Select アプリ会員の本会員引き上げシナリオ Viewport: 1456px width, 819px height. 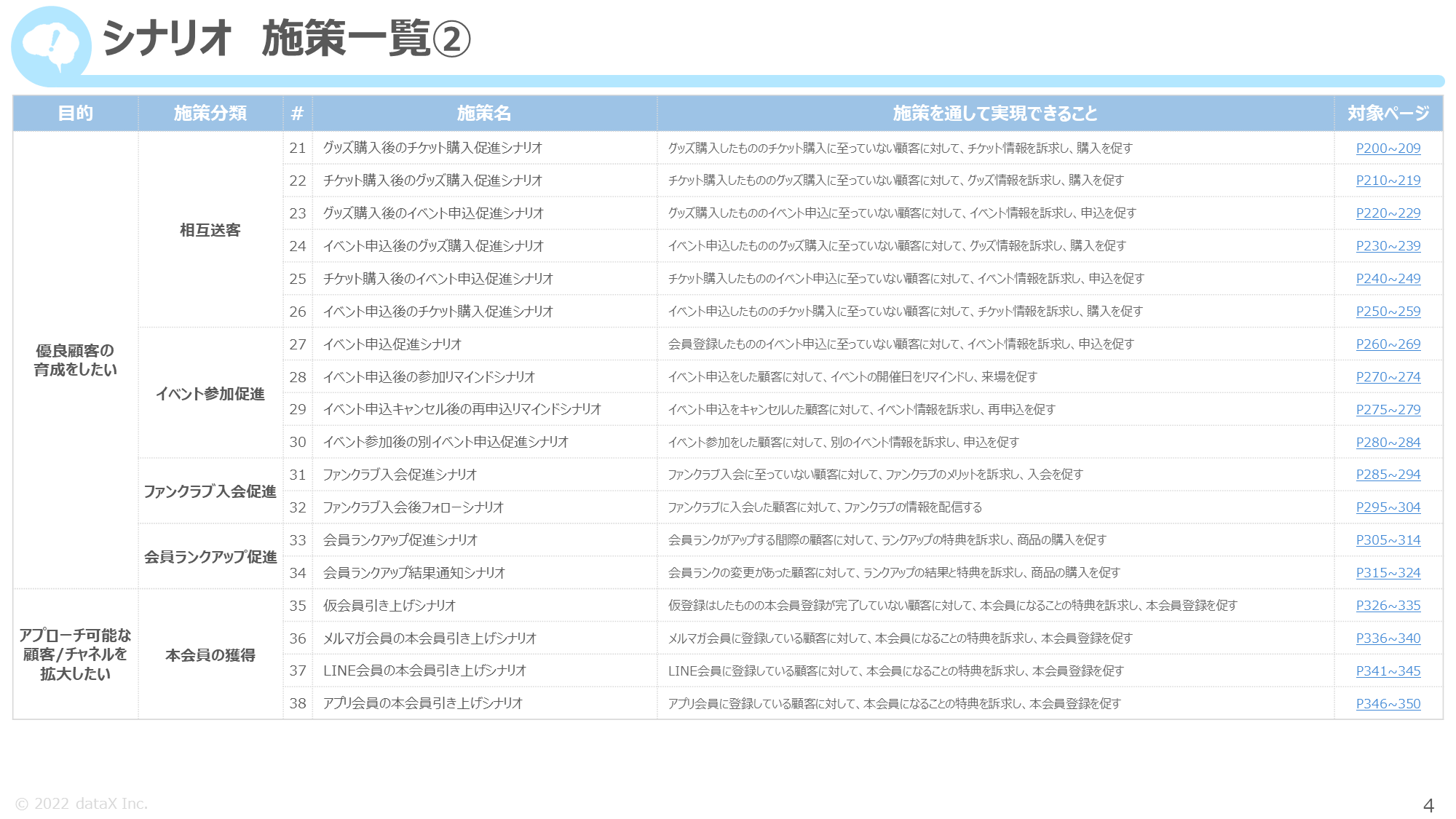[423, 703]
